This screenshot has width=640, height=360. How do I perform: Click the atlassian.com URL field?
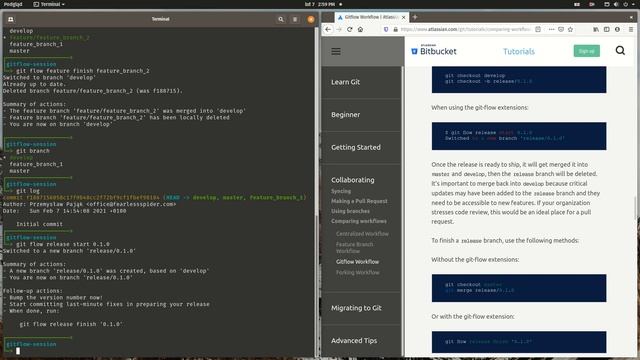(465, 29)
